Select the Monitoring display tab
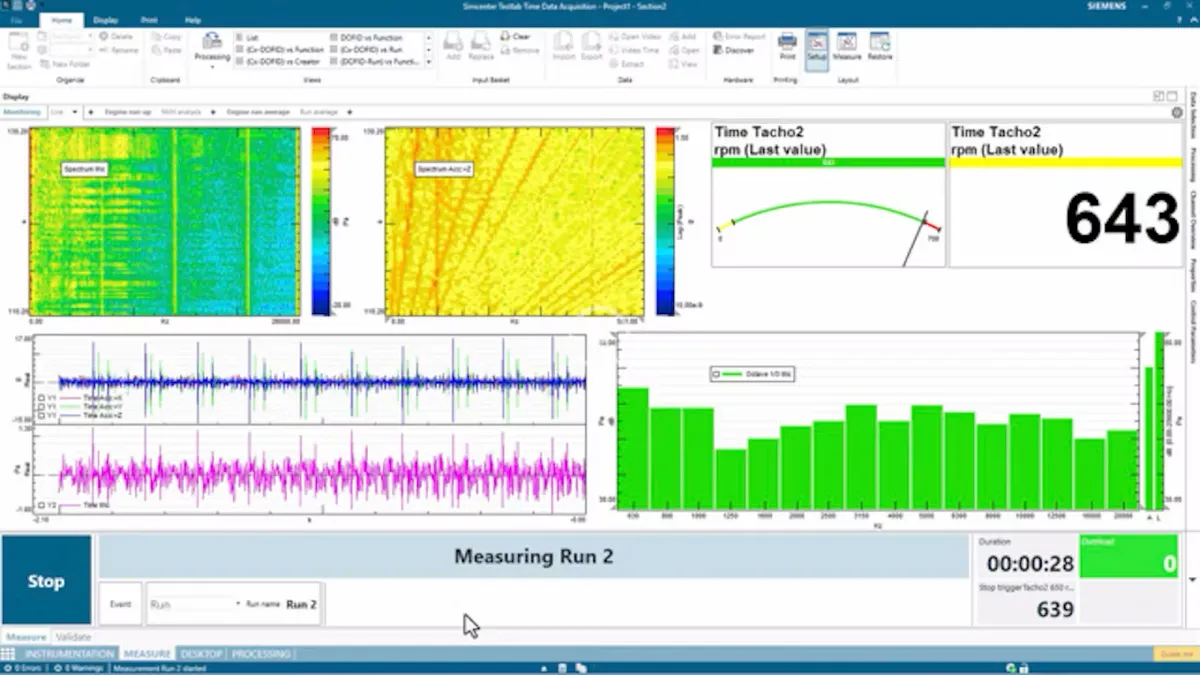1200x675 pixels. (22, 112)
